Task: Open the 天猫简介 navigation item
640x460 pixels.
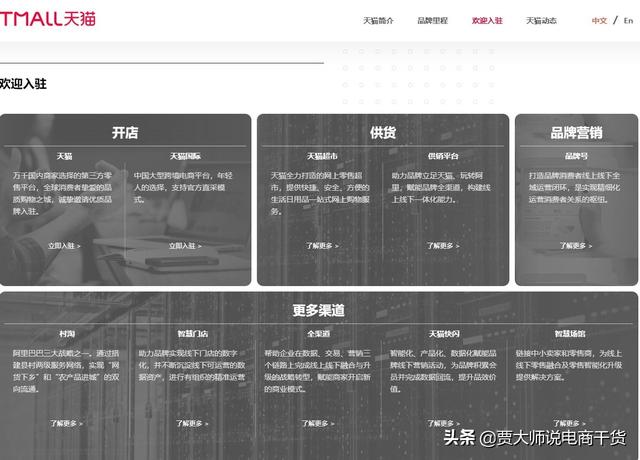Action: pos(378,20)
